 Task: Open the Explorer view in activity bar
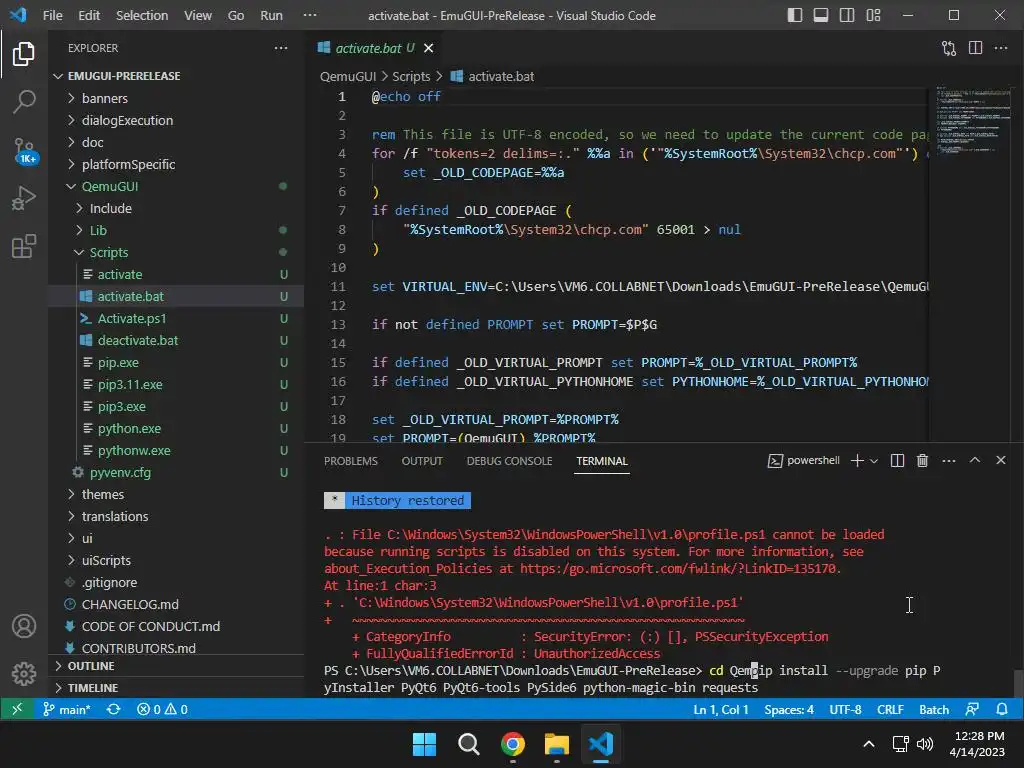24,54
